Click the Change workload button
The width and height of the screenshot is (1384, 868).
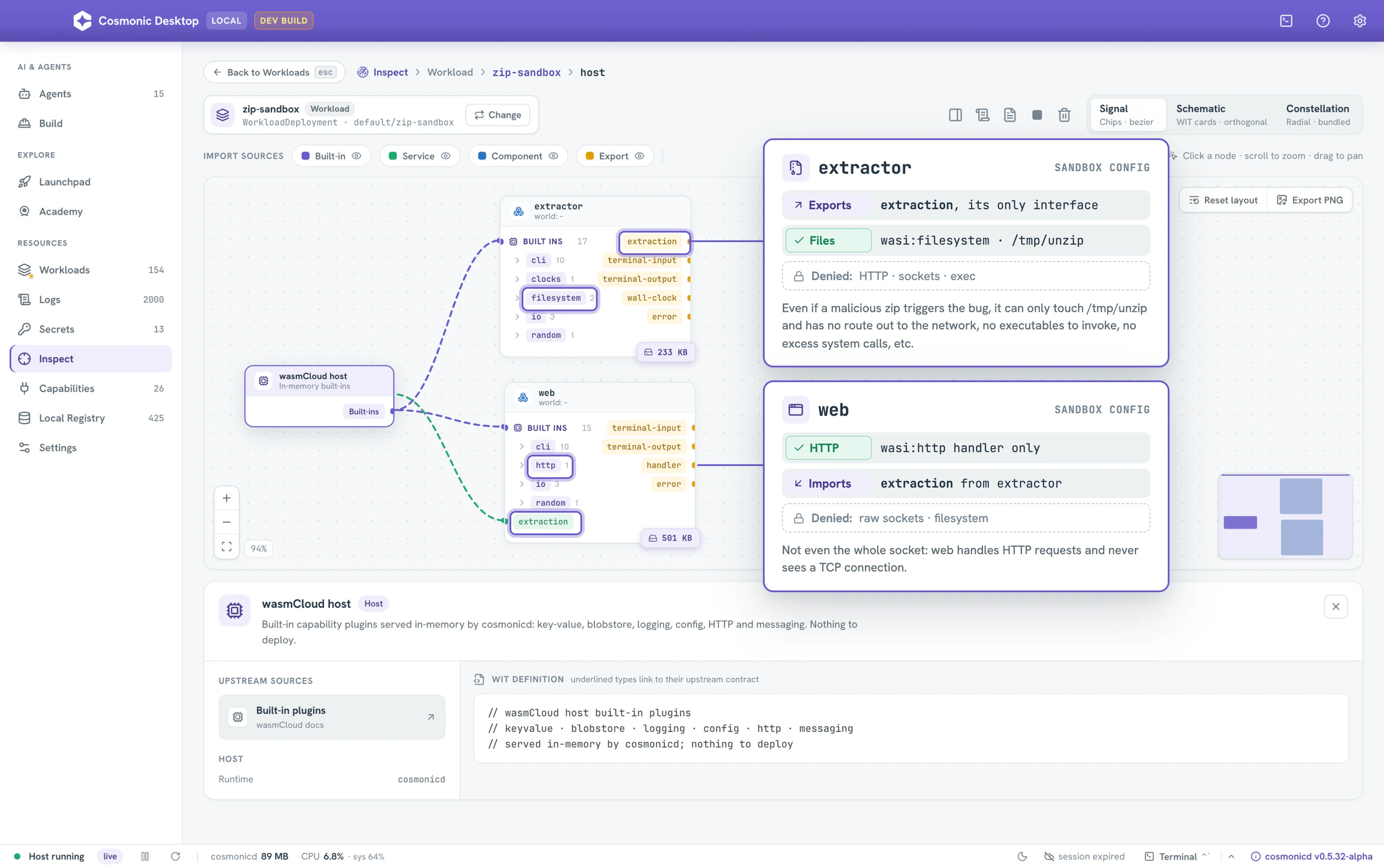(x=498, y=115)
